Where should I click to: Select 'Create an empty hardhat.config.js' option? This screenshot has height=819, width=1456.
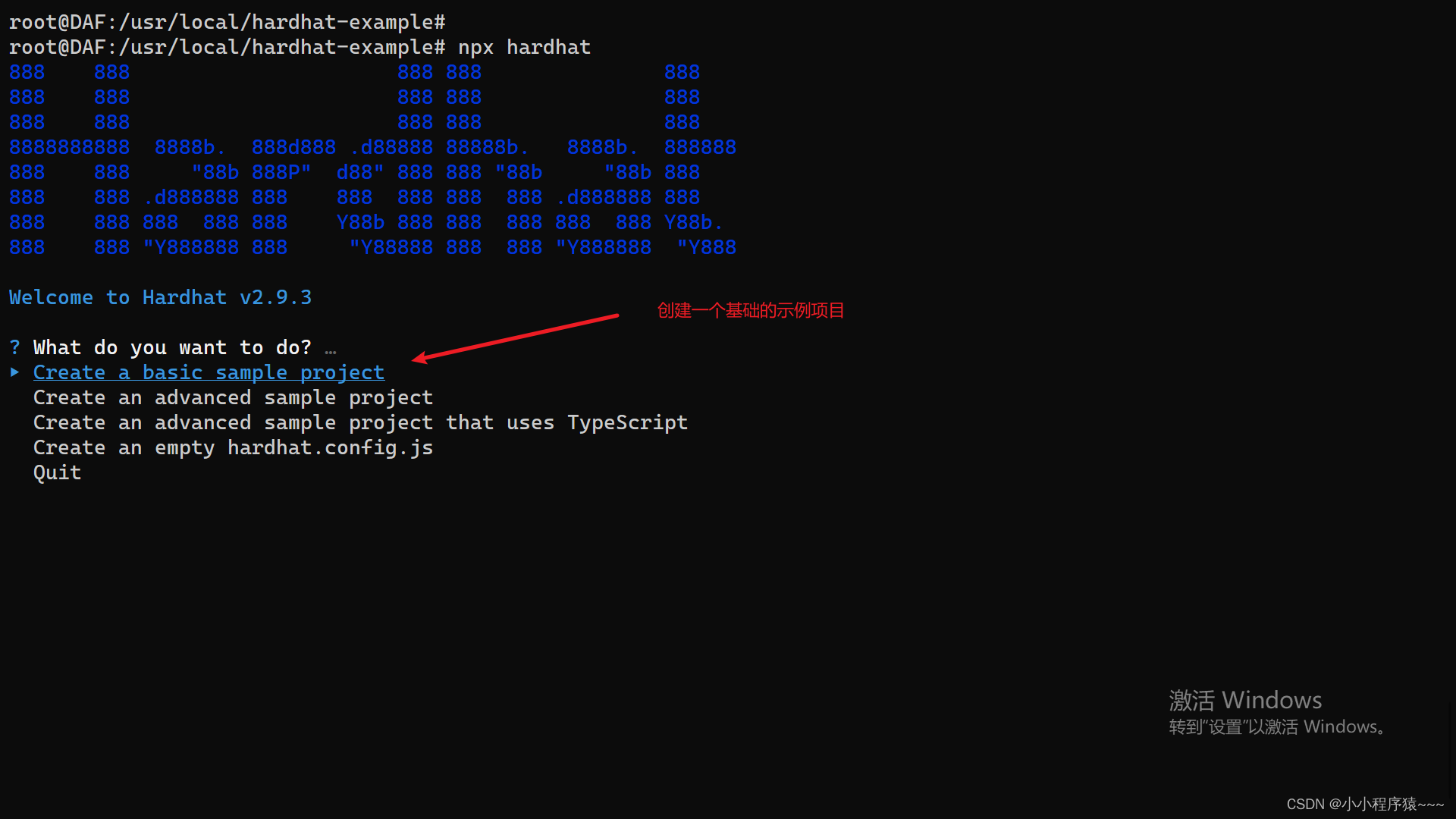coord(233,447)
